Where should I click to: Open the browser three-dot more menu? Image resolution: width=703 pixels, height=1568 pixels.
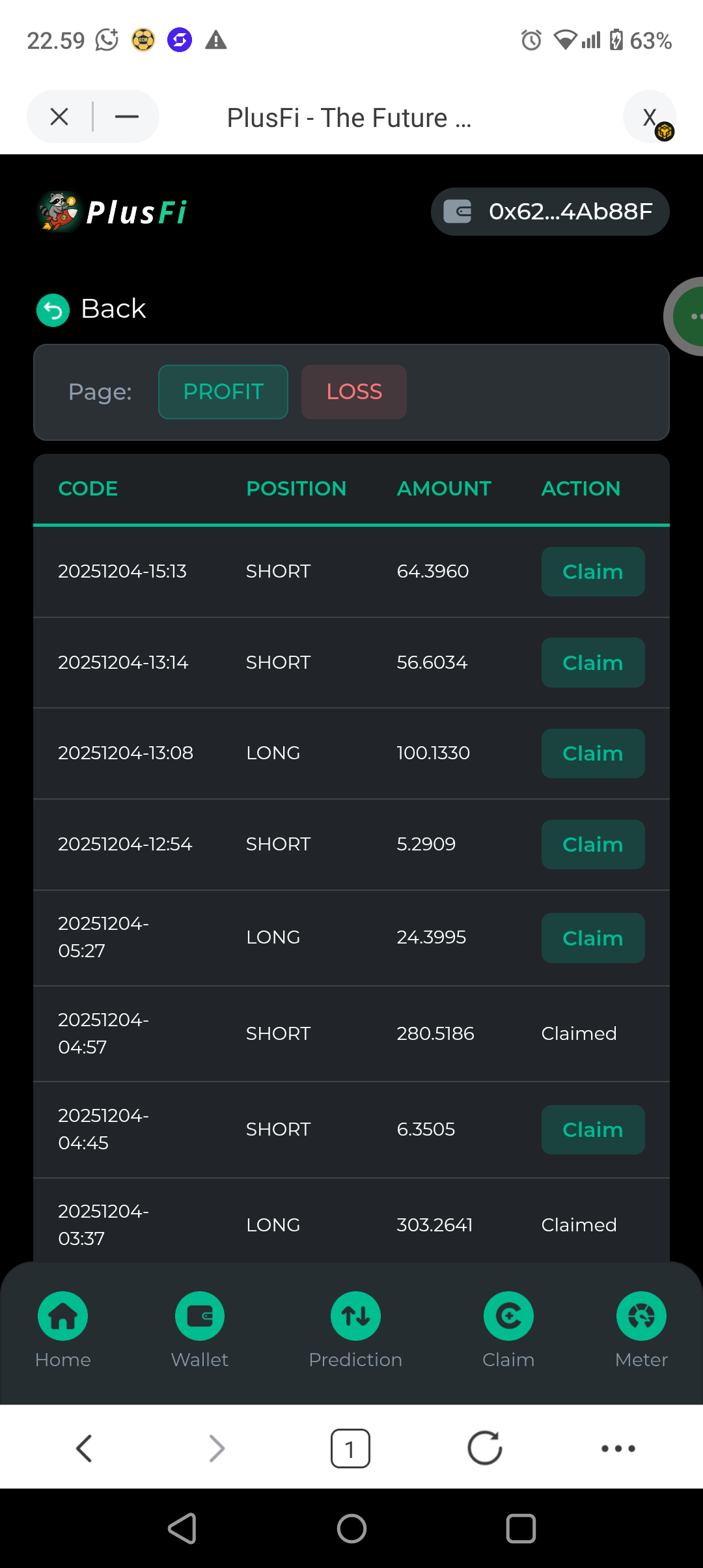tap(618, 1448)
